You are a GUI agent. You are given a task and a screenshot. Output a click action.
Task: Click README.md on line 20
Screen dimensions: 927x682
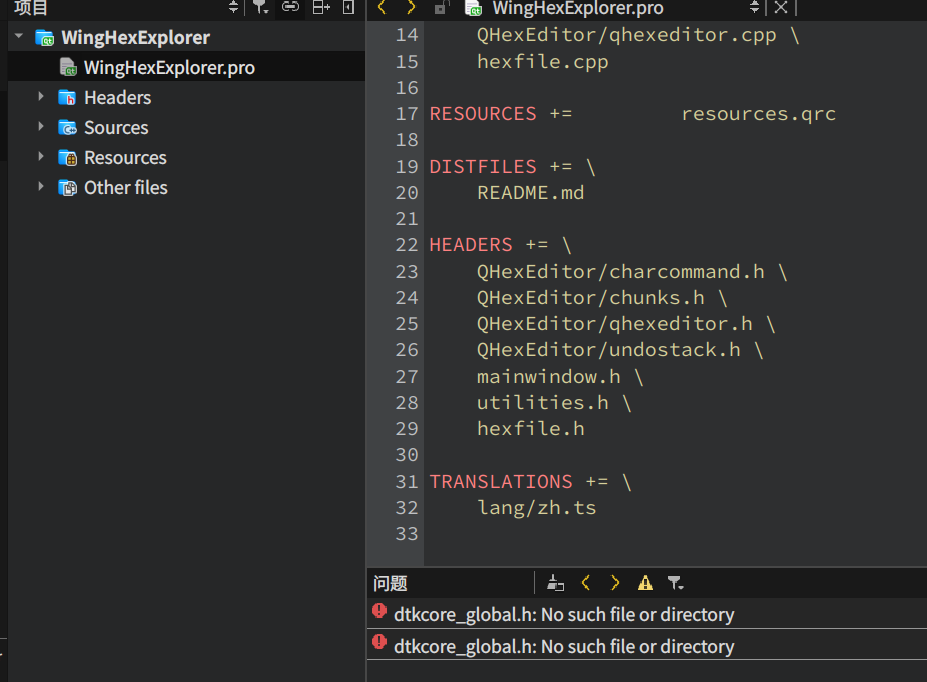[x=530, y=193]
